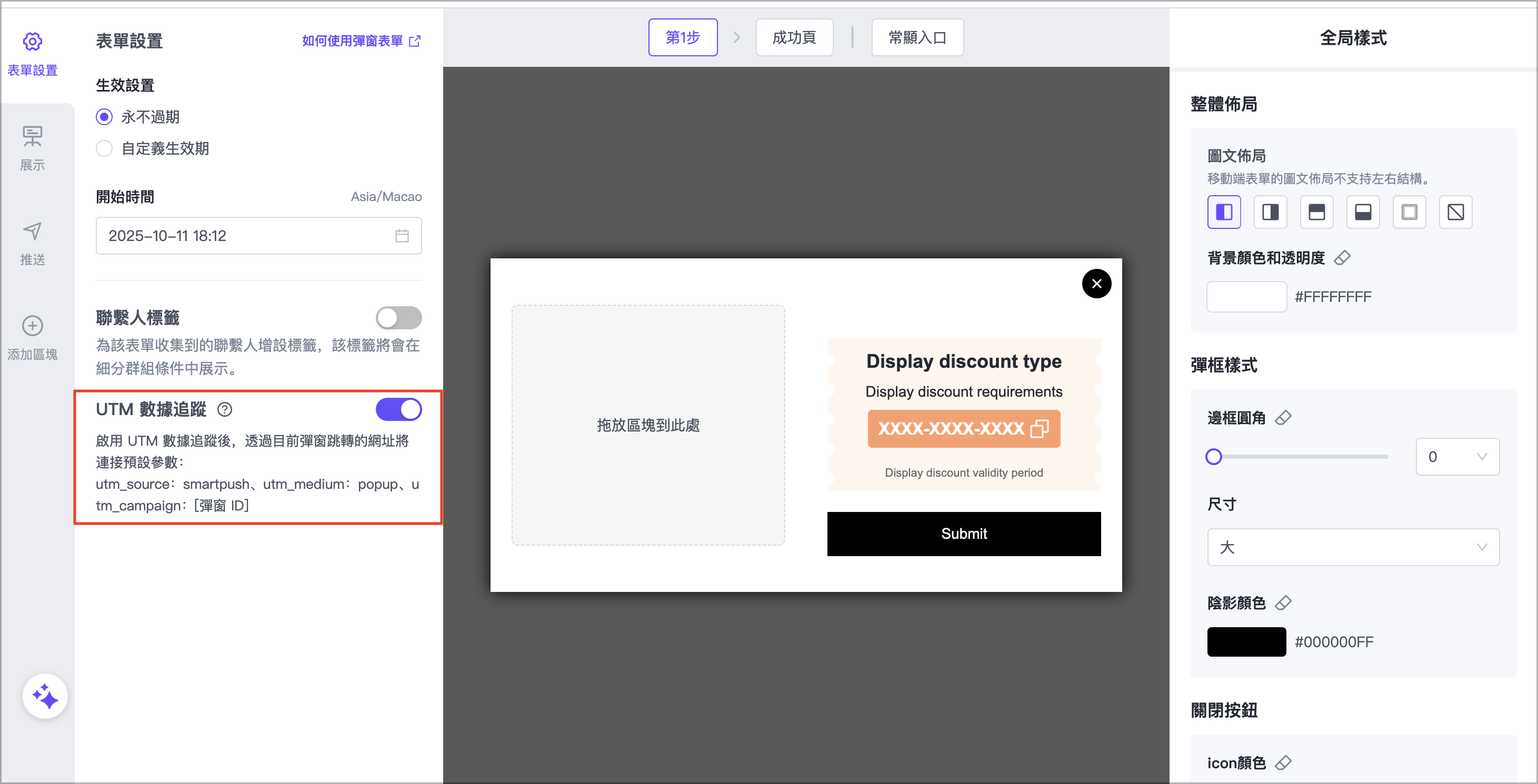Switch to the 常顯入口 tab
The width and height of the screenshot is (1538, 784).
point(916,37)
